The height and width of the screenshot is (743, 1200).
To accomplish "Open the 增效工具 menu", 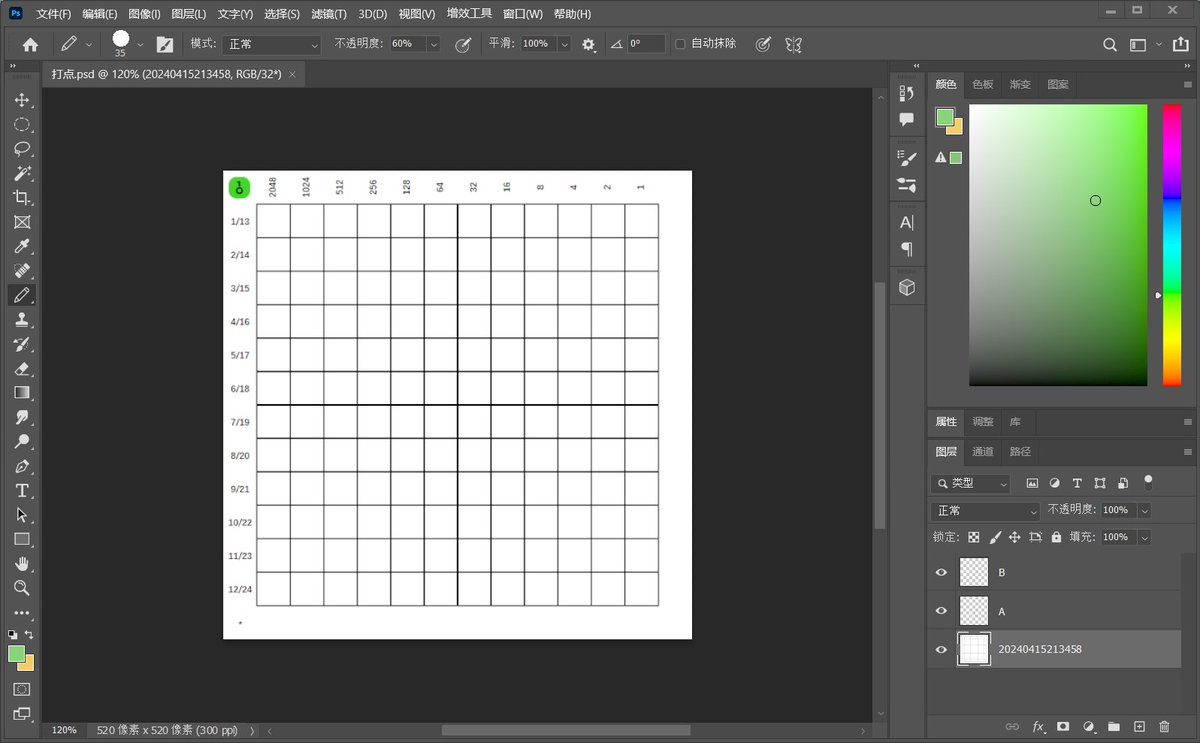I will coord(469,14).
